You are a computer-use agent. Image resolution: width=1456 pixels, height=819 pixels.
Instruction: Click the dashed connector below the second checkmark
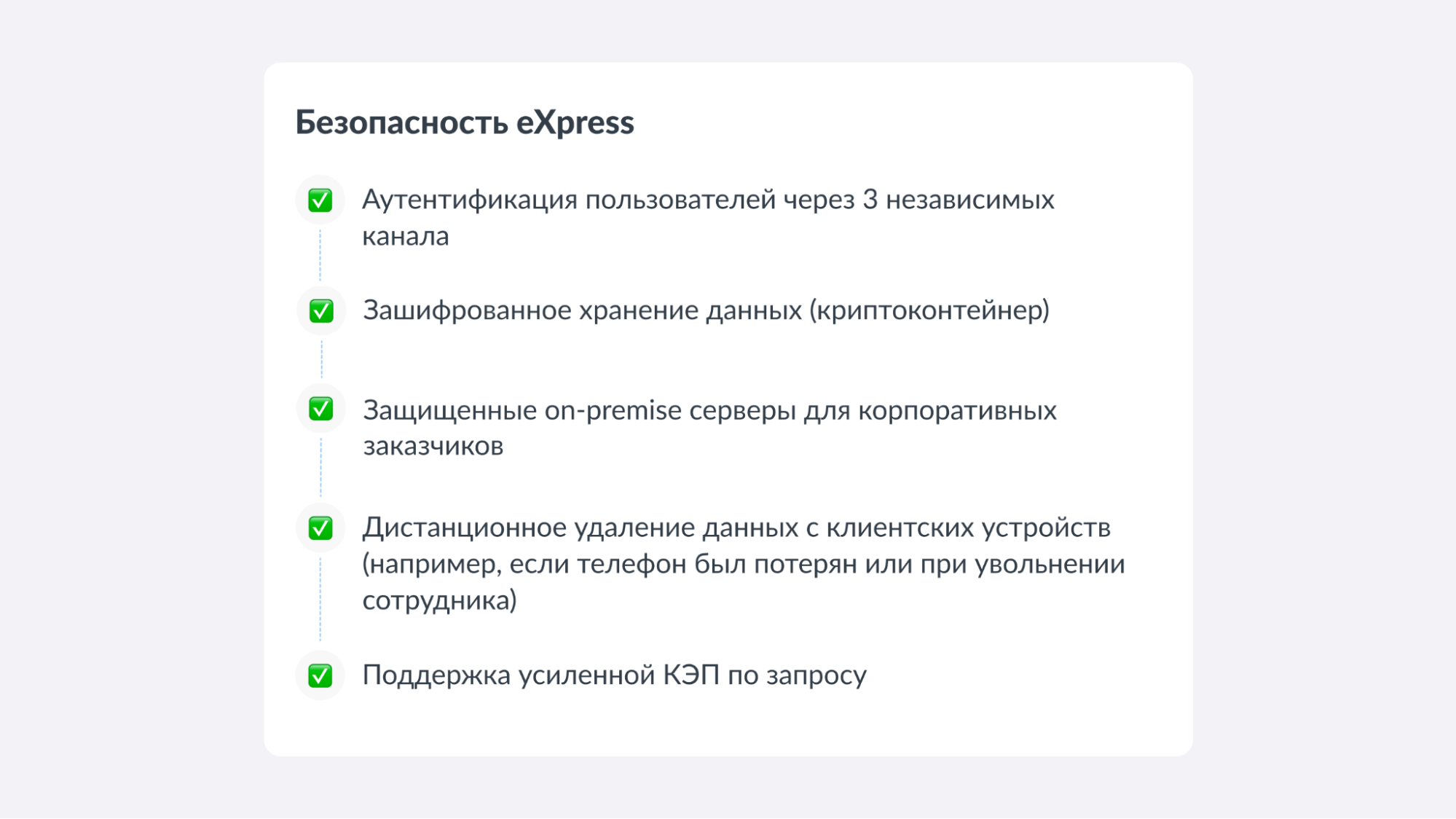pyautogui.click(x=321, y=358)
